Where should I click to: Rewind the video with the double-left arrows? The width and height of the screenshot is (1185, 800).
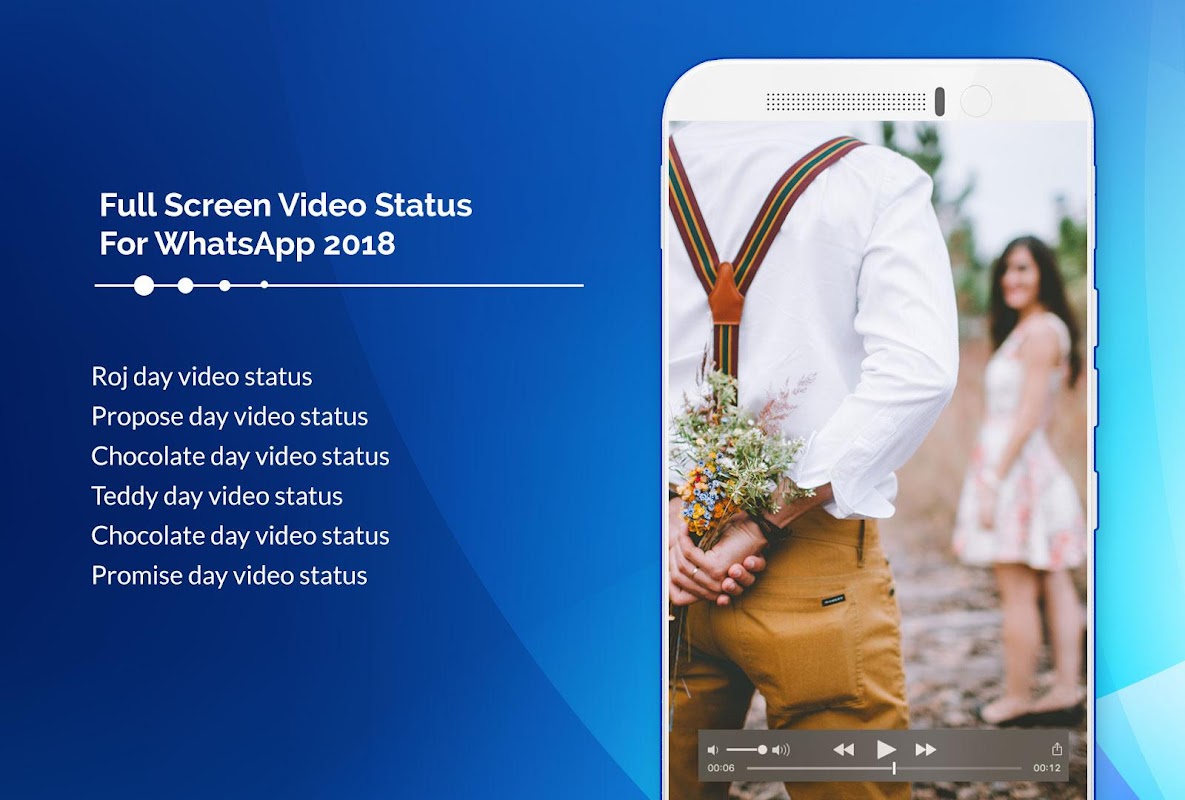pos(843,749)
